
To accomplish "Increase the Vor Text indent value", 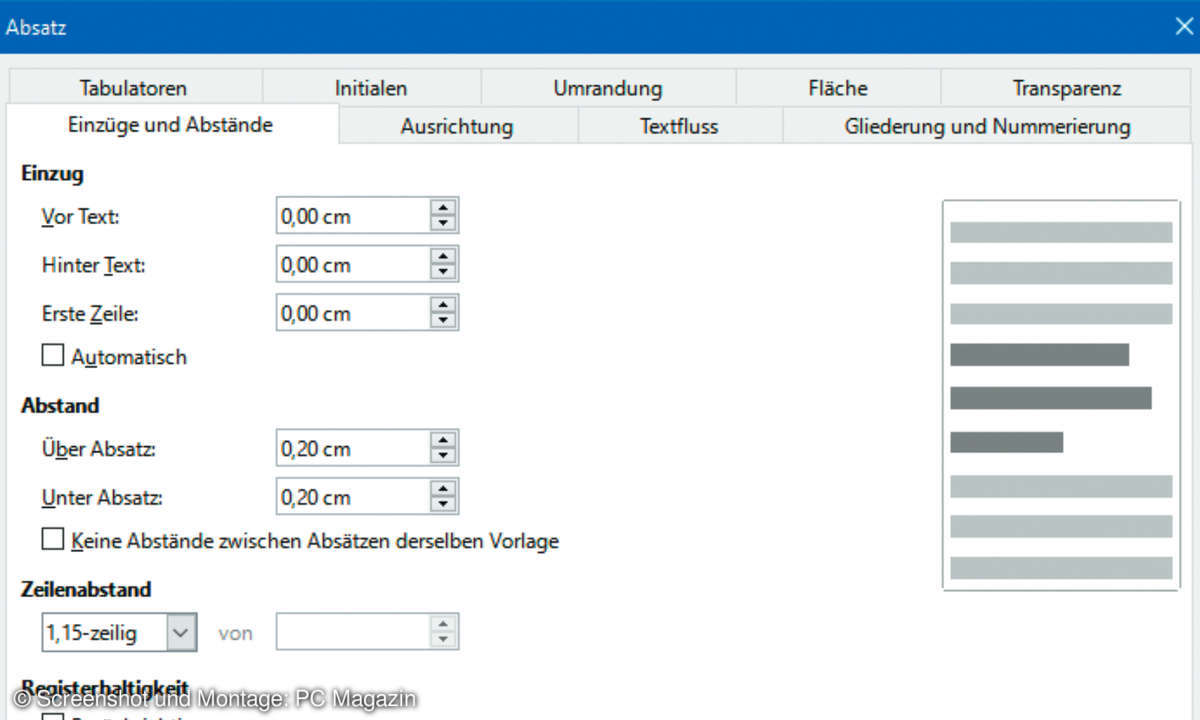I will [x=443, y=208].
